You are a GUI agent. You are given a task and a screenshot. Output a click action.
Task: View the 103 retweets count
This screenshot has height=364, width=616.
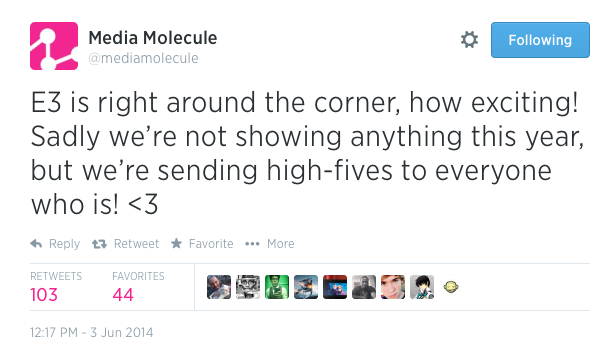tap(44, 295)
